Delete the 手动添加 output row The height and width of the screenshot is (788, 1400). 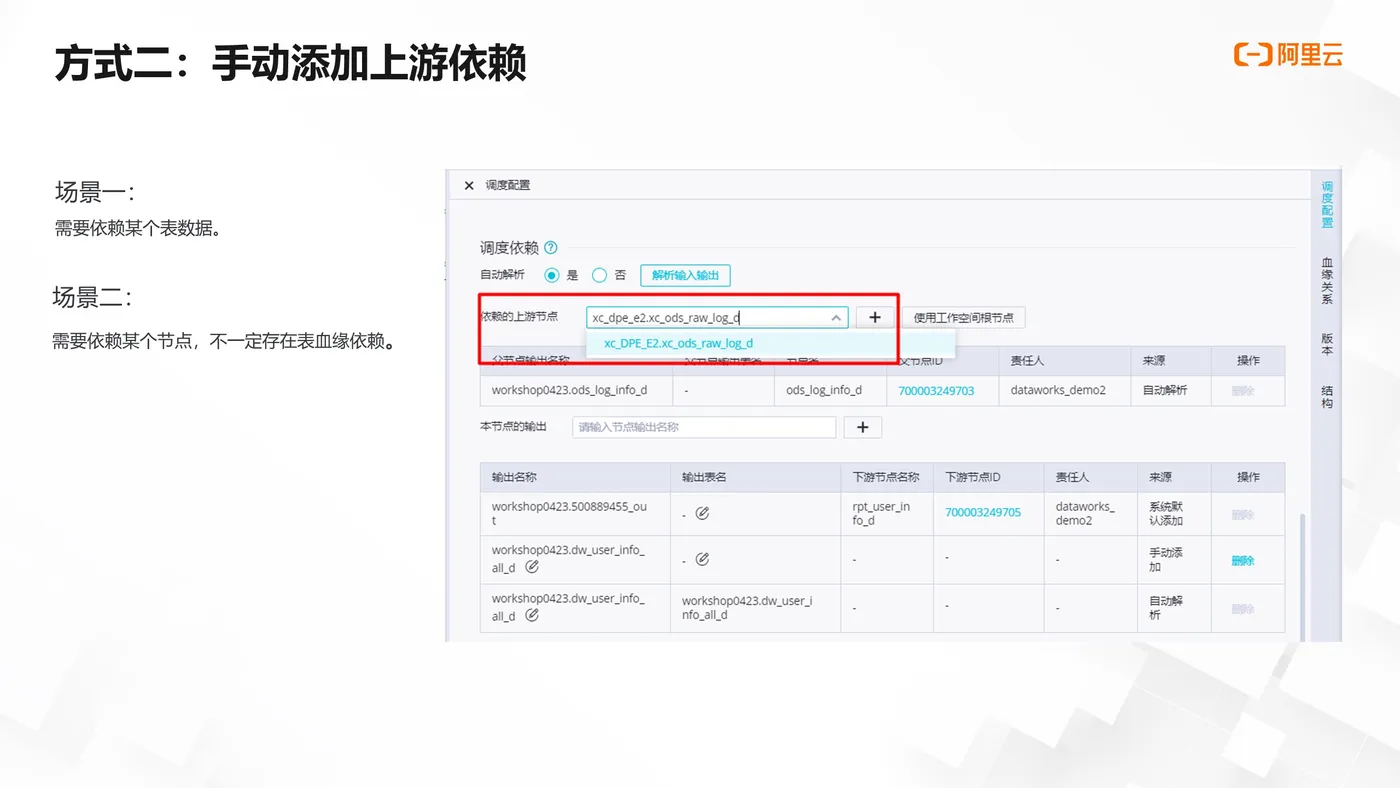(x=1243, y=561)
